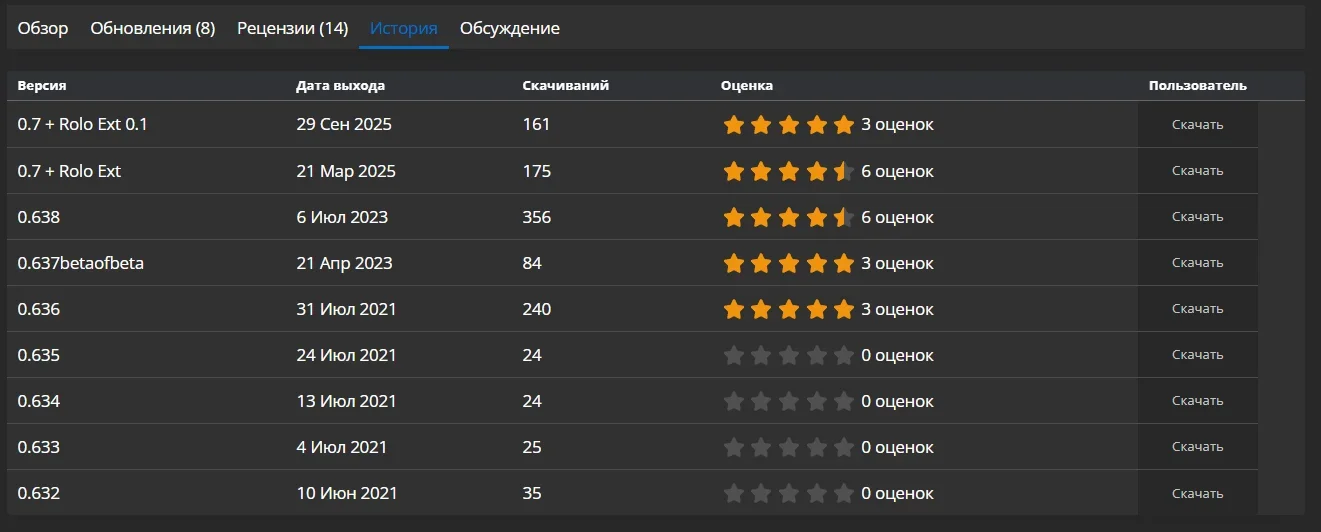Click the star rating in the 0.636 row
1321x532 pixels.
788,309
